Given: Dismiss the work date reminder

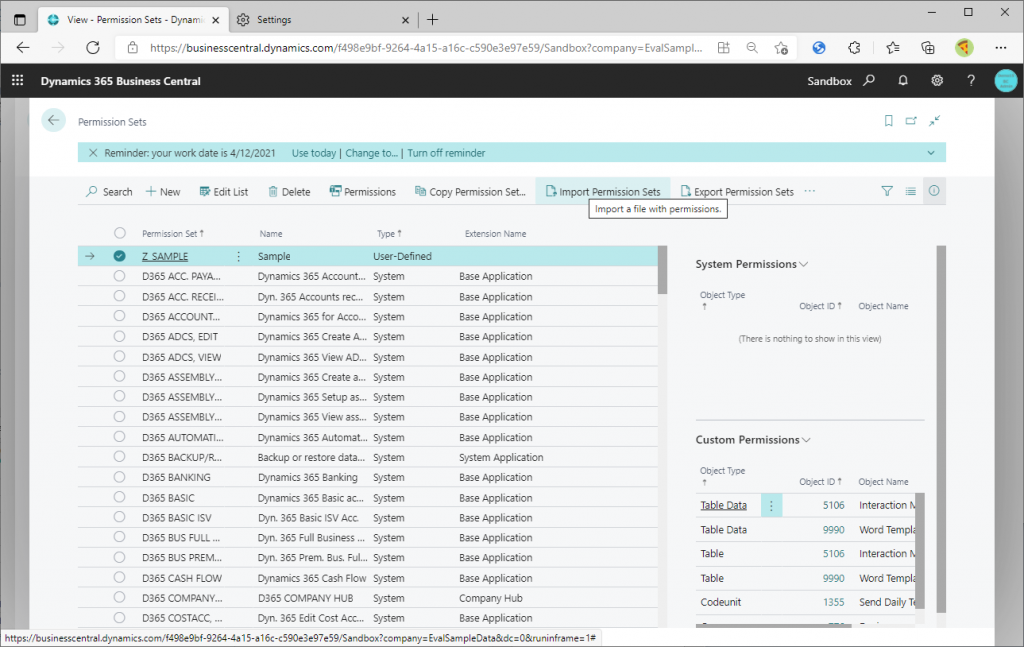Looking at the screenshot, I should click(x=93, y=153).
